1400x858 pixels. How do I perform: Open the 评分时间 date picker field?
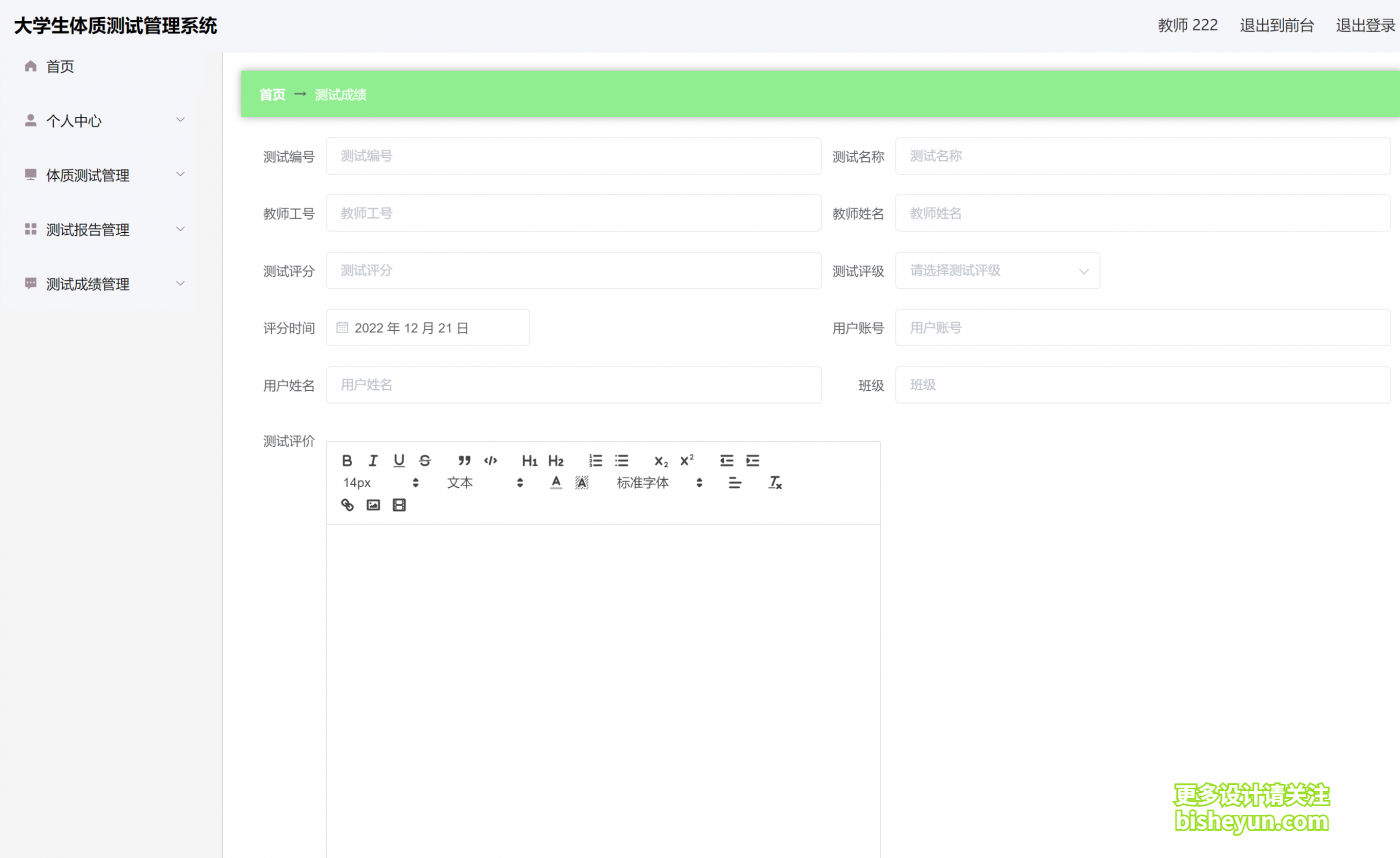click(x=428, y=327)
